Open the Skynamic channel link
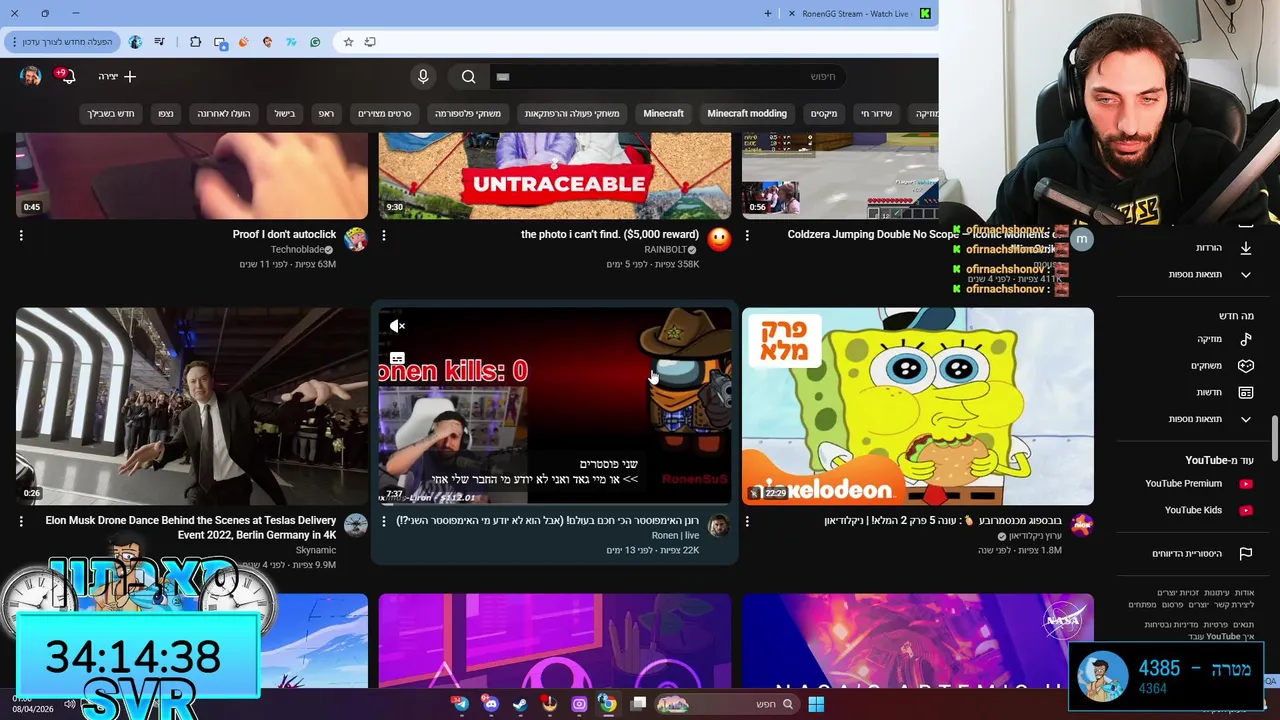 316,550
